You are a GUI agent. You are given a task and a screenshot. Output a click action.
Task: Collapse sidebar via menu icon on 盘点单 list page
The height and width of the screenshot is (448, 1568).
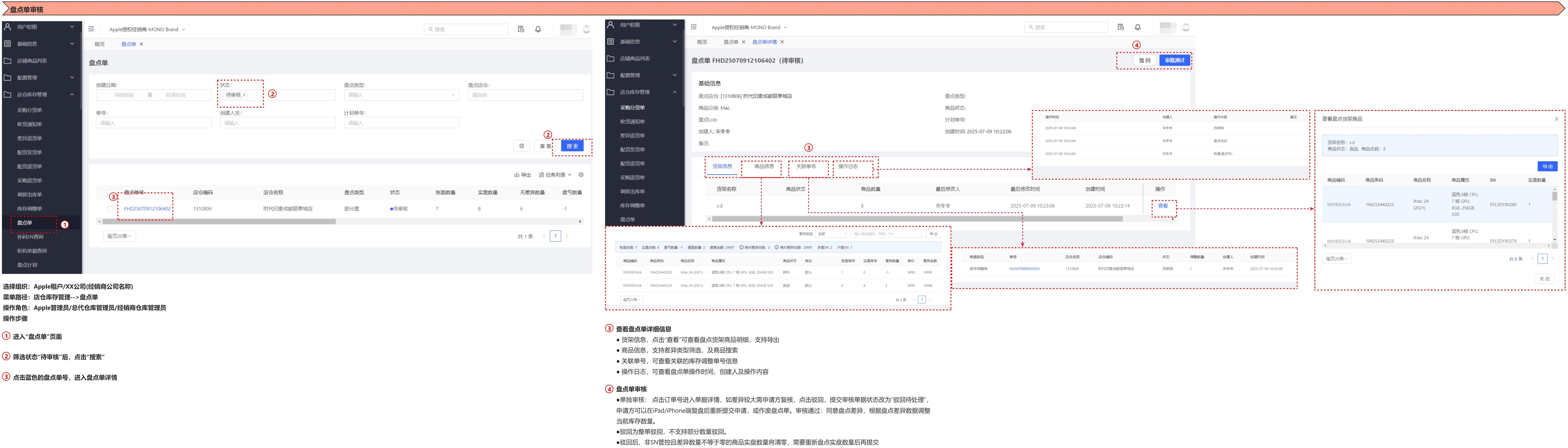click(x=91, y=29)
